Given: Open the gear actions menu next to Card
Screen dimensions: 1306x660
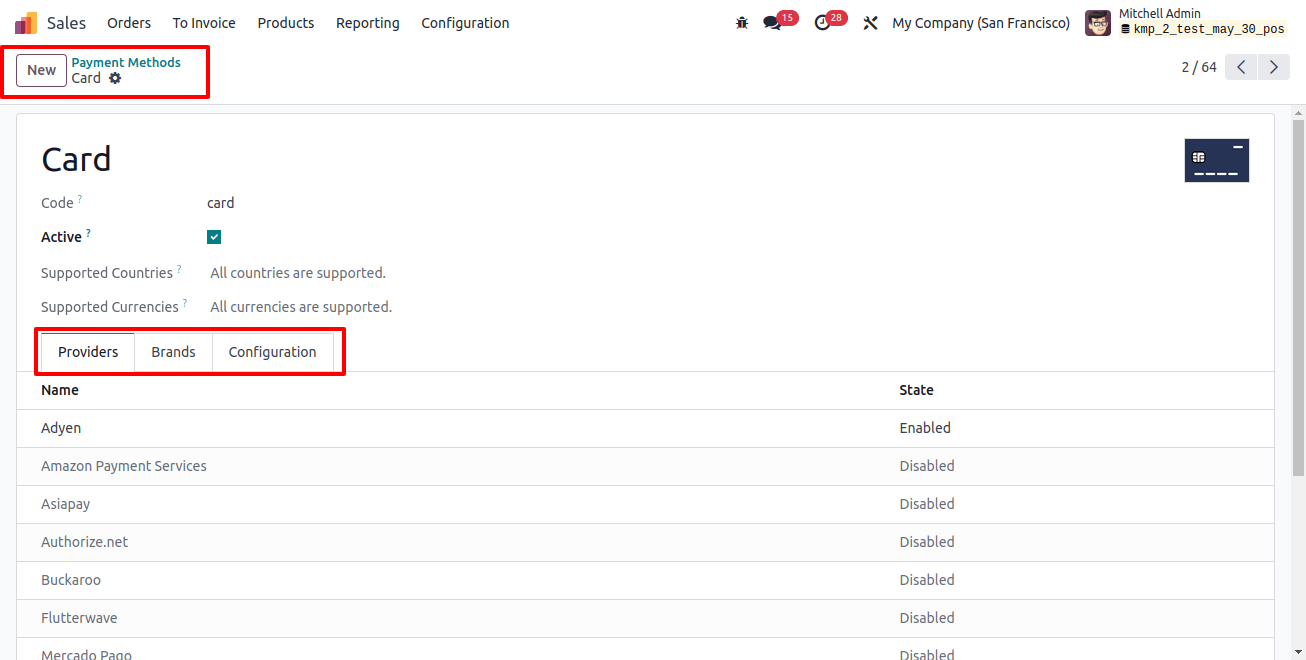Looking at the screenshot, I should 115,78.
